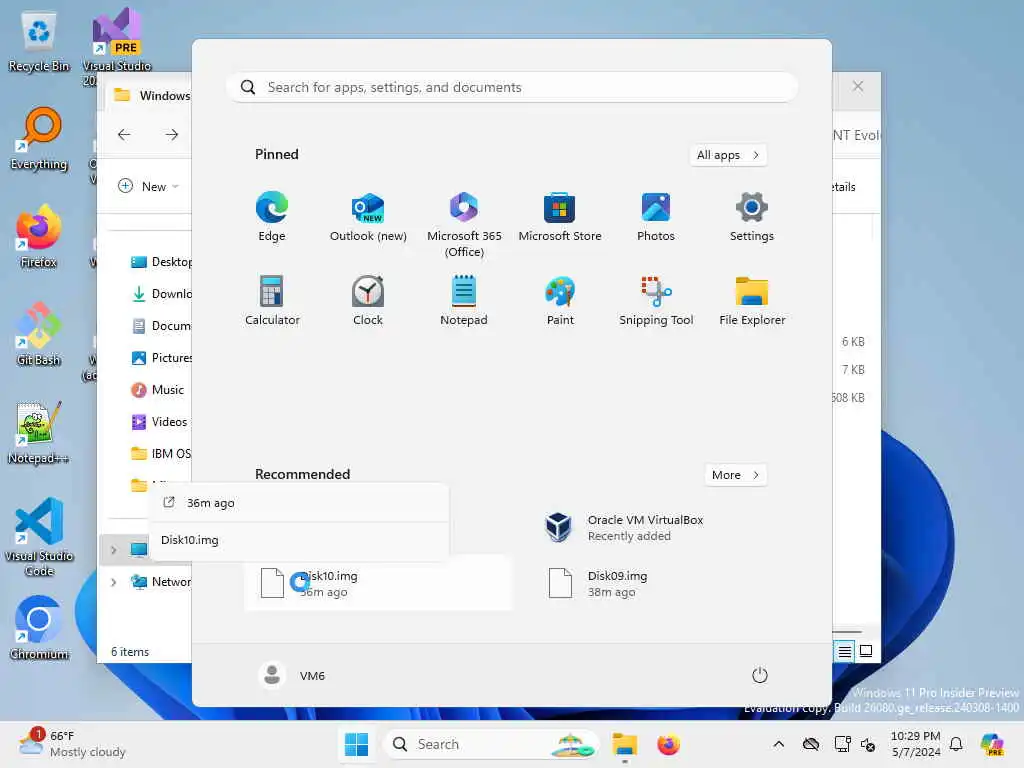Click the power button in Start menu

point(760,675)
